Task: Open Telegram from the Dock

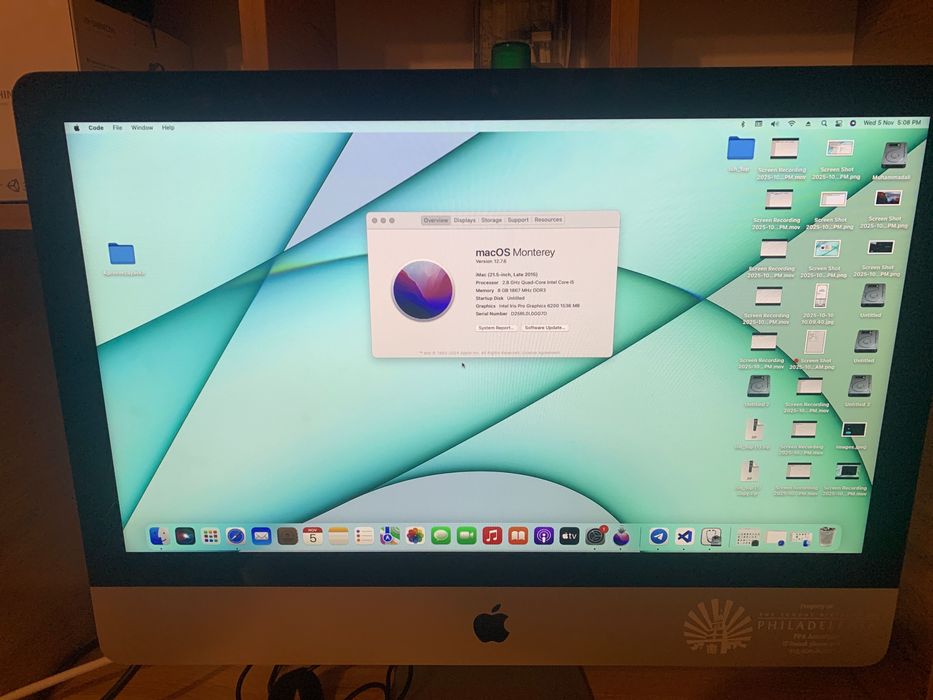Action: click(x=658, y=536)
